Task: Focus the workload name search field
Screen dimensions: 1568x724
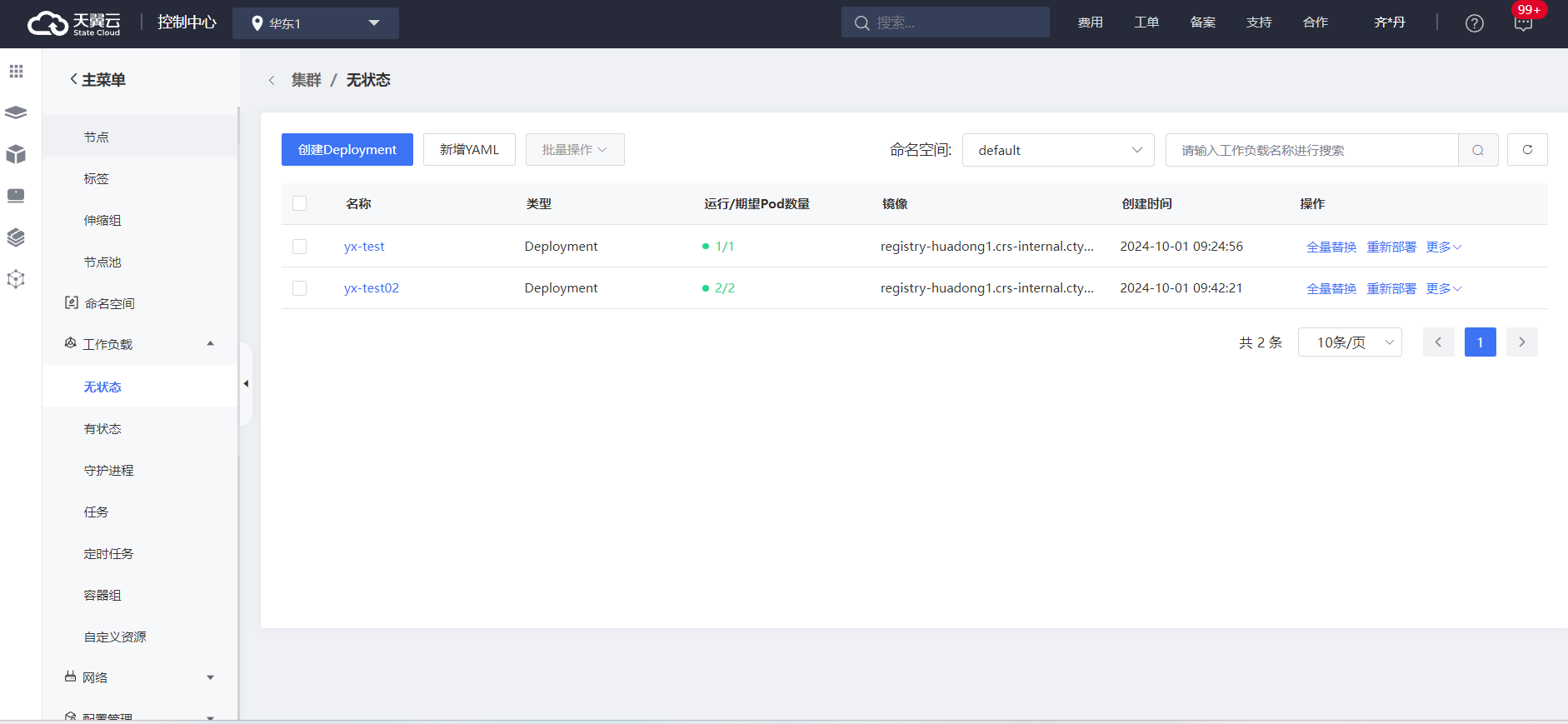Action: (1312, 150)
